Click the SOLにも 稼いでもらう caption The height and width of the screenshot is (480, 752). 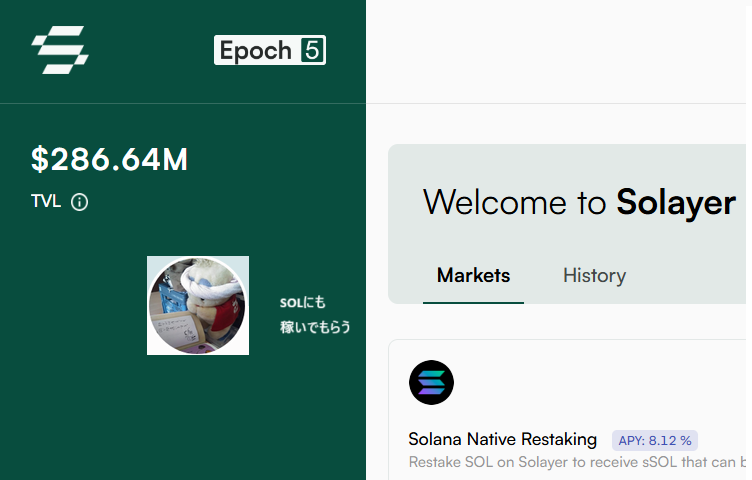click(315, 315)
